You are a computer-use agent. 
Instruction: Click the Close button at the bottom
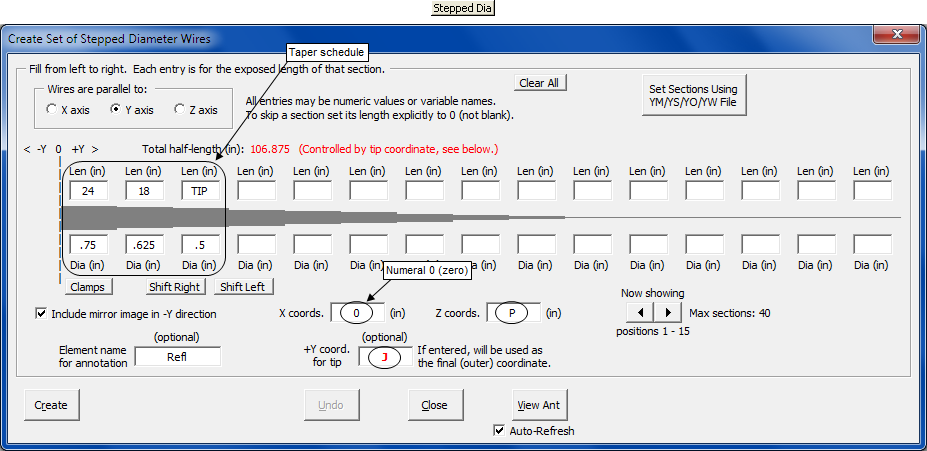click(x=434, y=405)
